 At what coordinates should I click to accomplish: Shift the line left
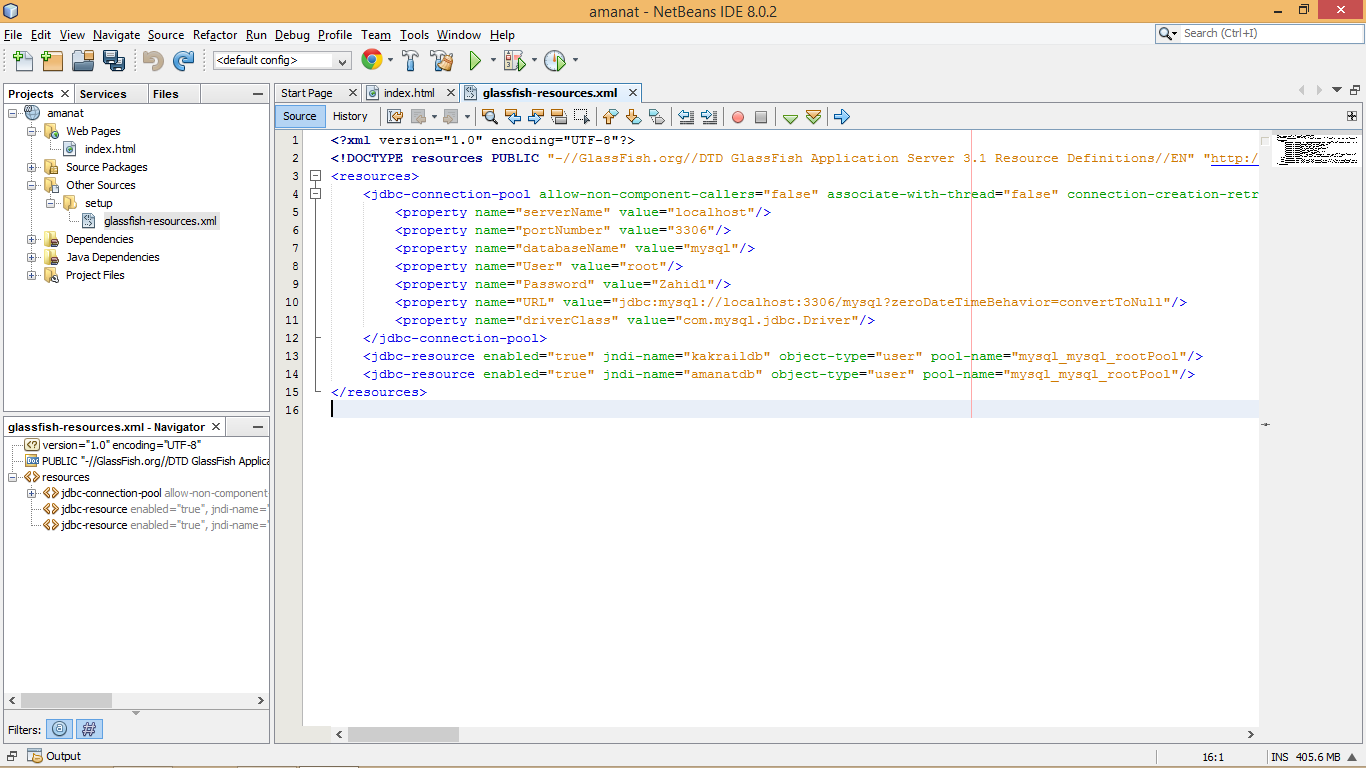[686, 117]
